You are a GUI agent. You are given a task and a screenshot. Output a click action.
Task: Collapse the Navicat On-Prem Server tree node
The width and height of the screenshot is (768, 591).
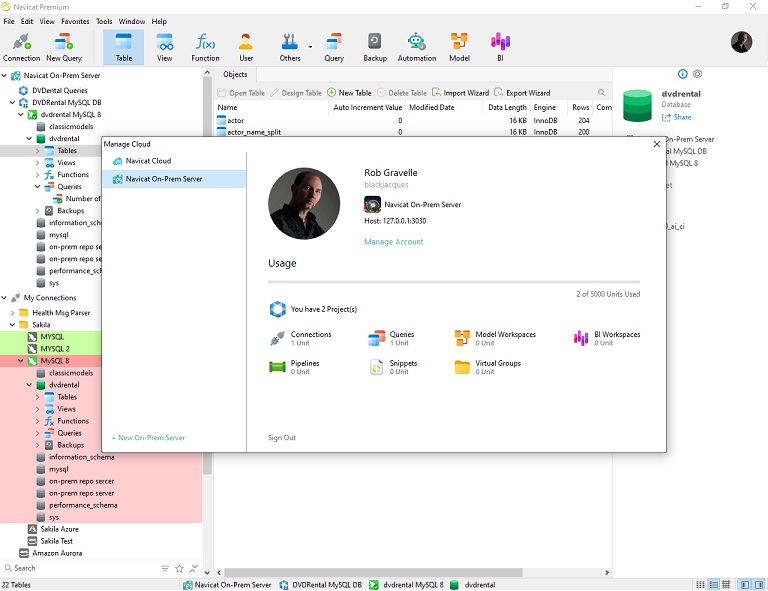coord(4,75)
